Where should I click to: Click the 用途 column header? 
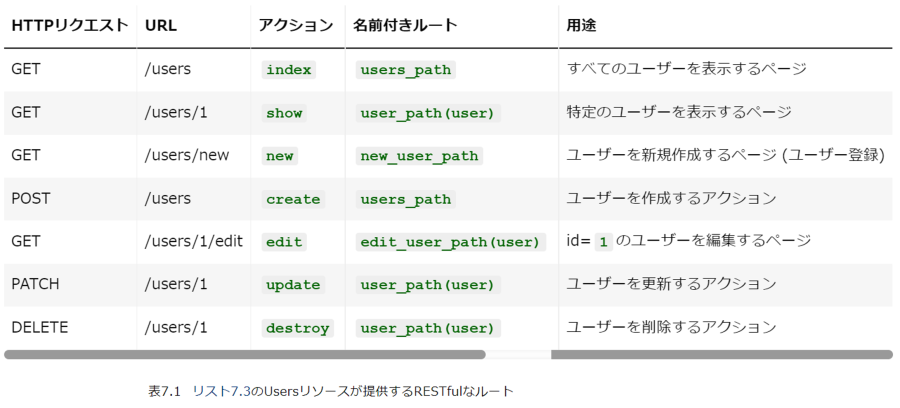pos(581,26)
